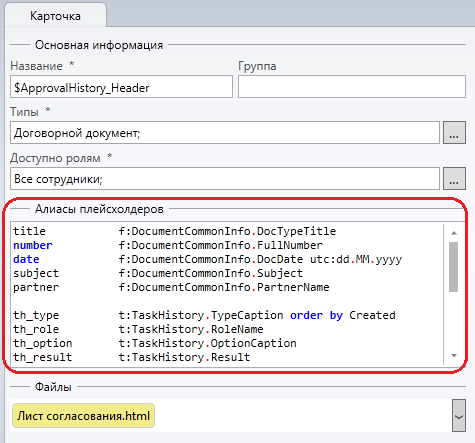
Task: Click the Название field with $ApprovalHistory_Header
Action: coord(121,87)
